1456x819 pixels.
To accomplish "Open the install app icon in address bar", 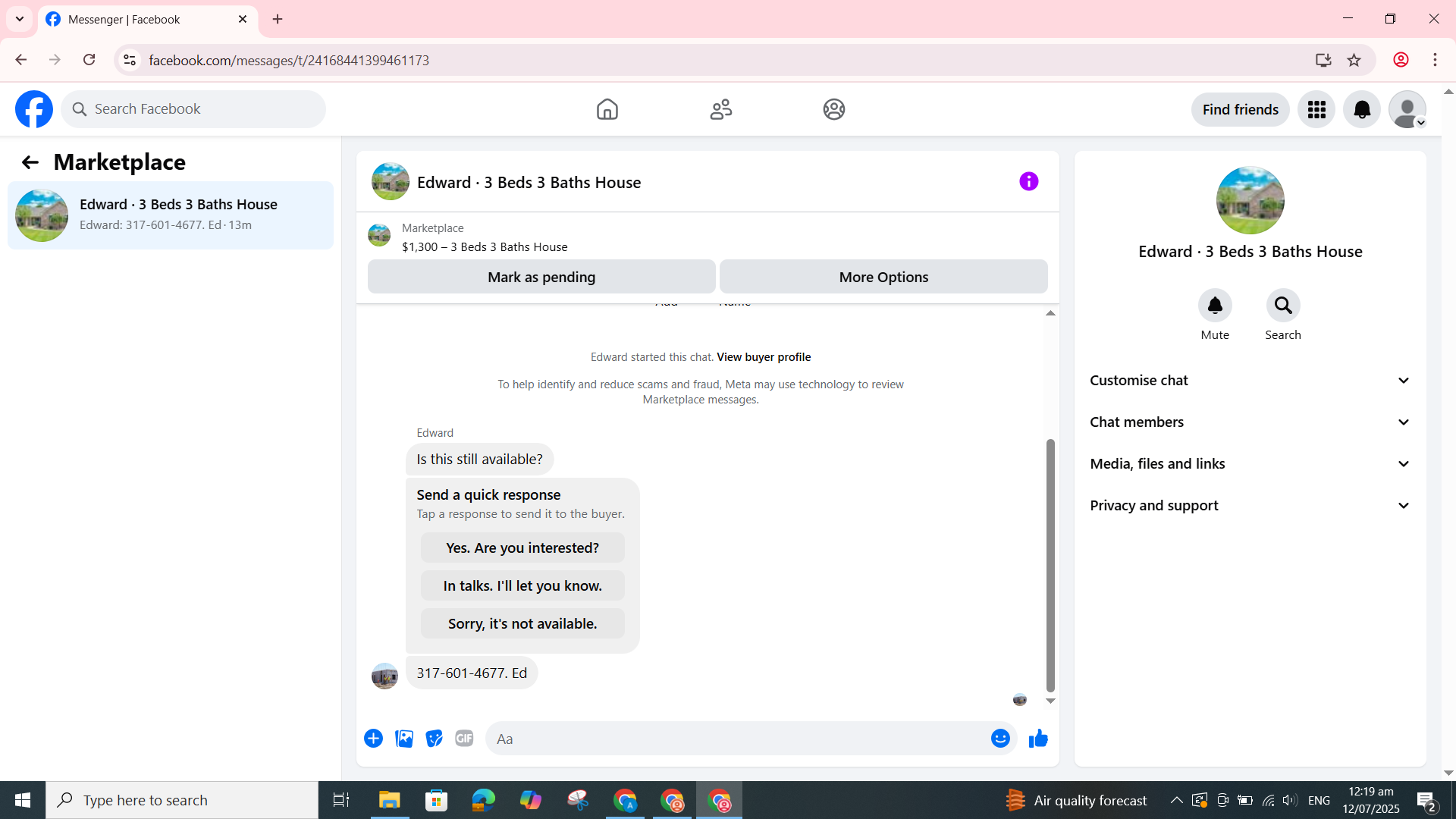I will 1323,60.
